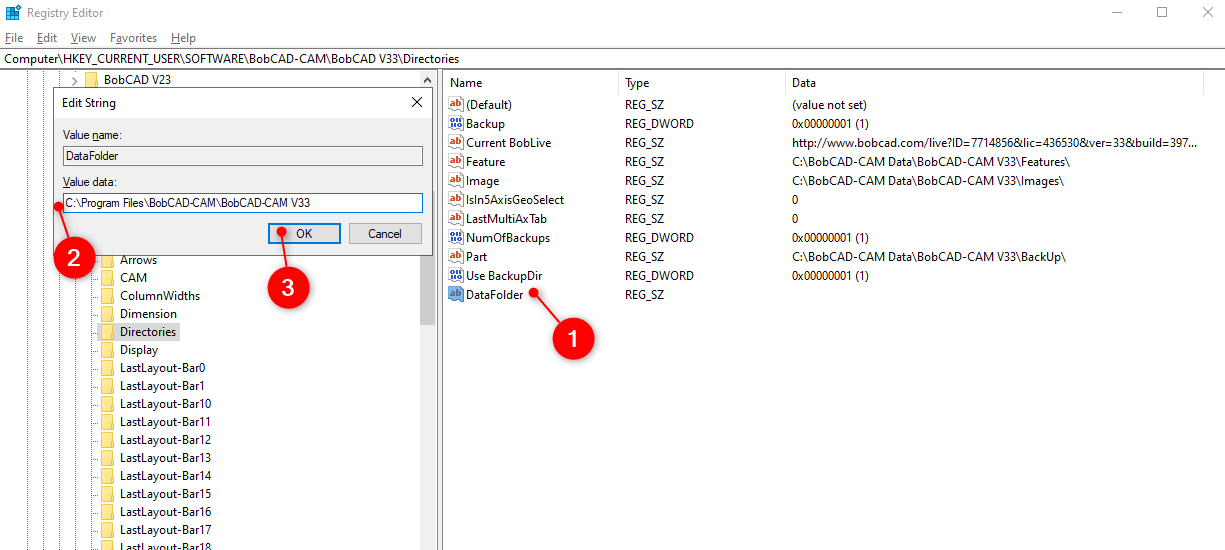Click the Value name field
Screen dimensions: 1225x550
tap(243, 156)
